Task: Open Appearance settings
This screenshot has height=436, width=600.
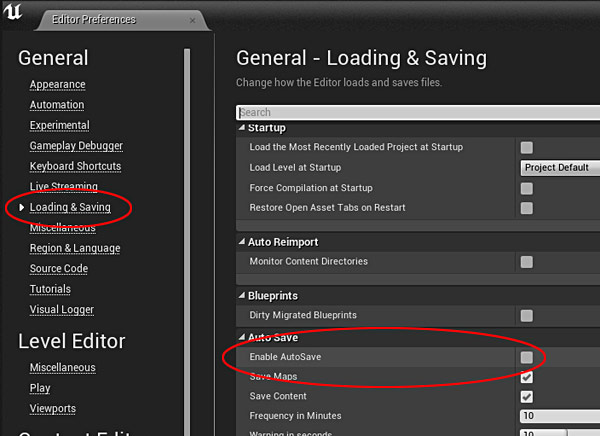Action: [57, 84]
